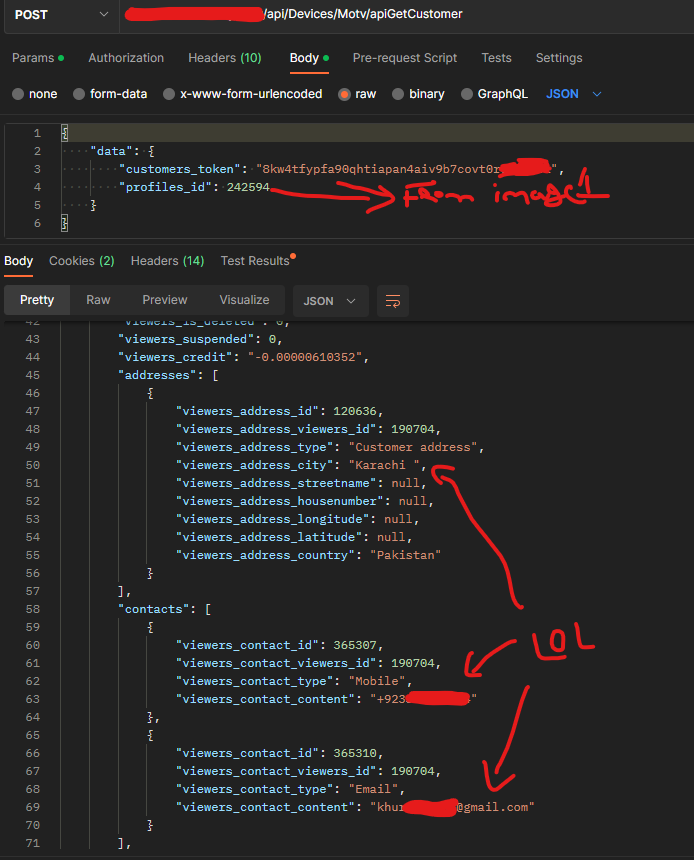
Task: Click the "Customer address" value
Action: click(413, 447)
